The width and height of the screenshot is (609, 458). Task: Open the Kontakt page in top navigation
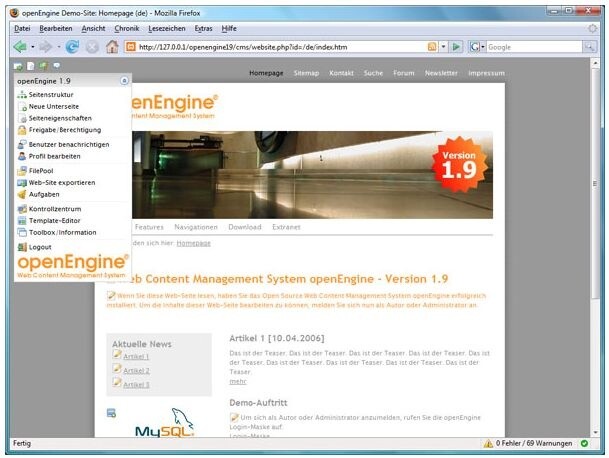[x=341, y=73]
